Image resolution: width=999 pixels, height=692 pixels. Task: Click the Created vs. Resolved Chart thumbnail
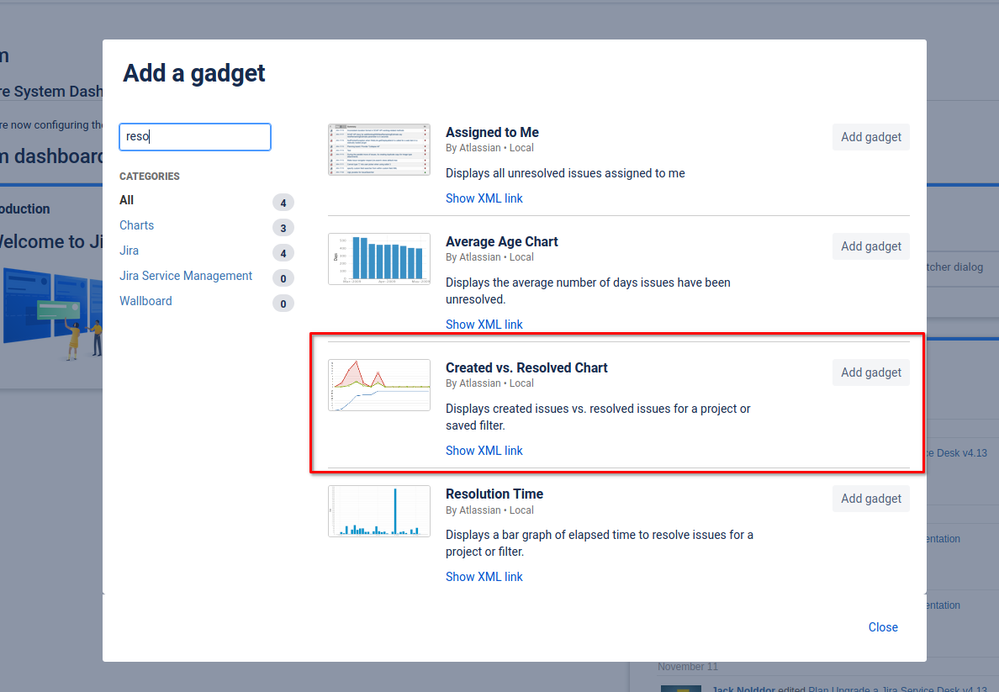coord(379,385)
